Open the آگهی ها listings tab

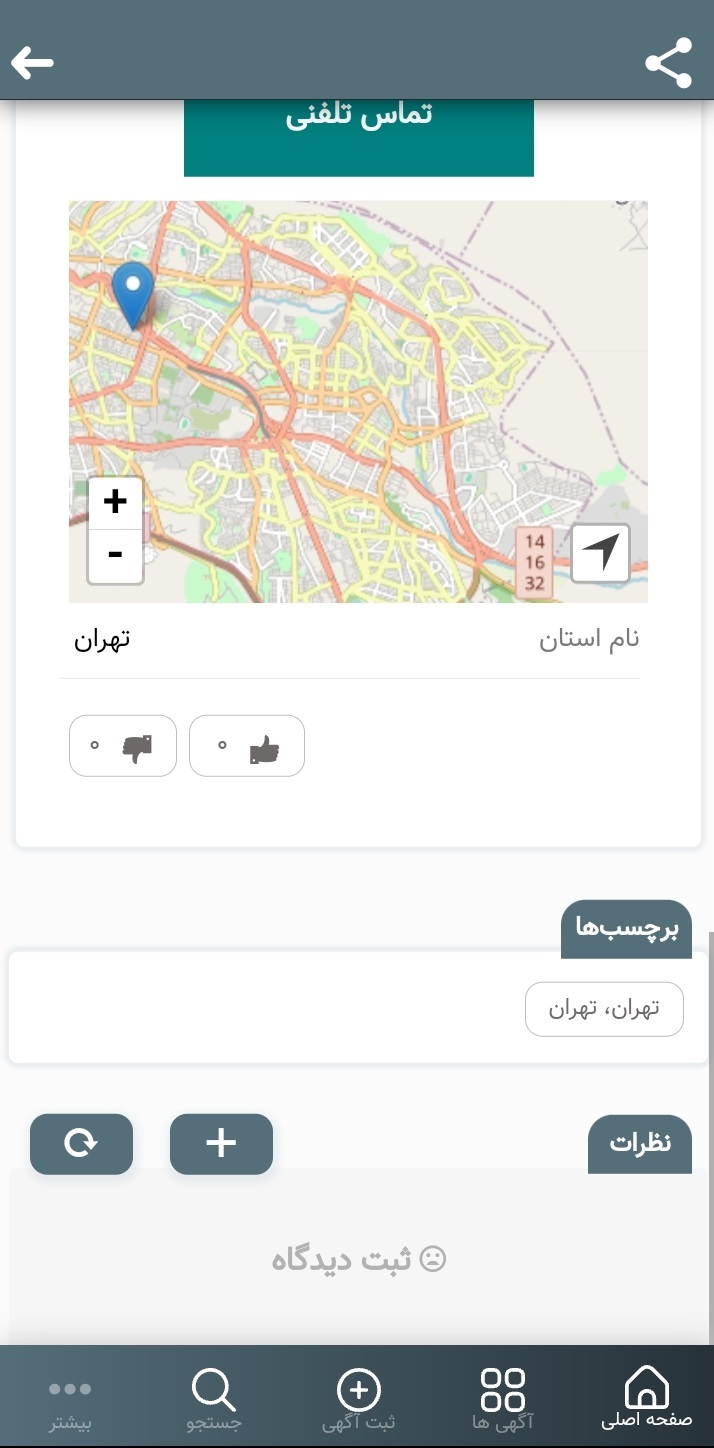(503, 1397)
